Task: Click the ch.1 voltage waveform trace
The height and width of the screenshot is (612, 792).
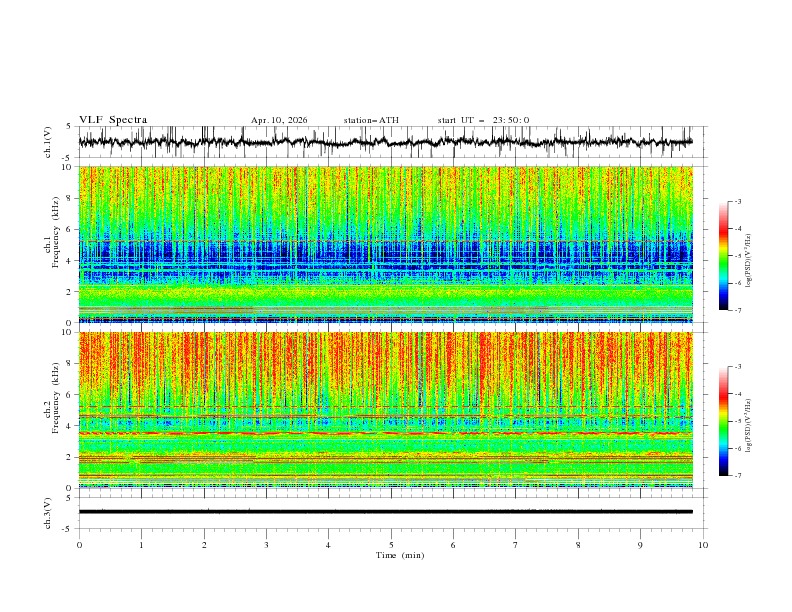Action: (x=385, y=142)
